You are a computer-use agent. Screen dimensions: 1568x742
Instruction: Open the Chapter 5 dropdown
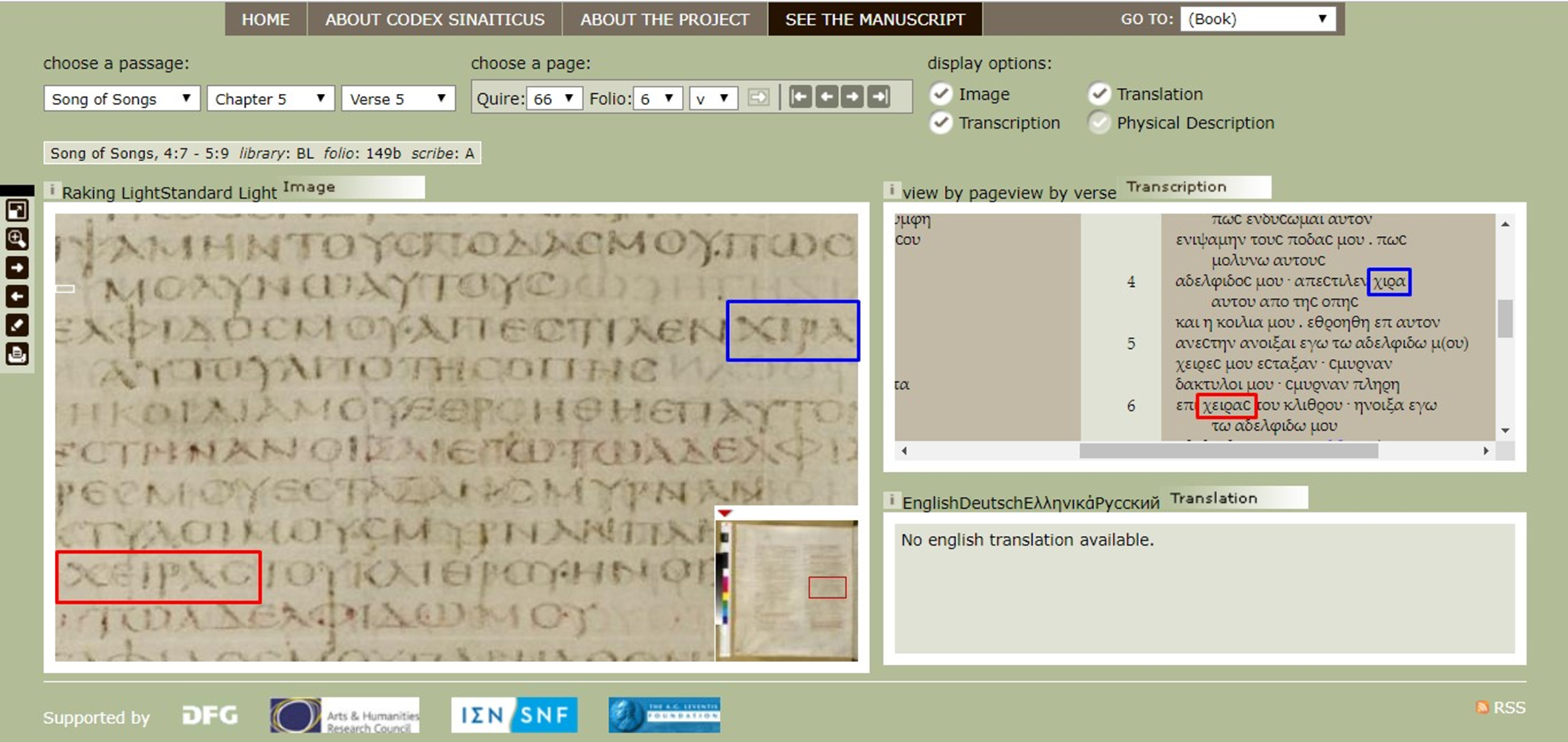[270, 98]
